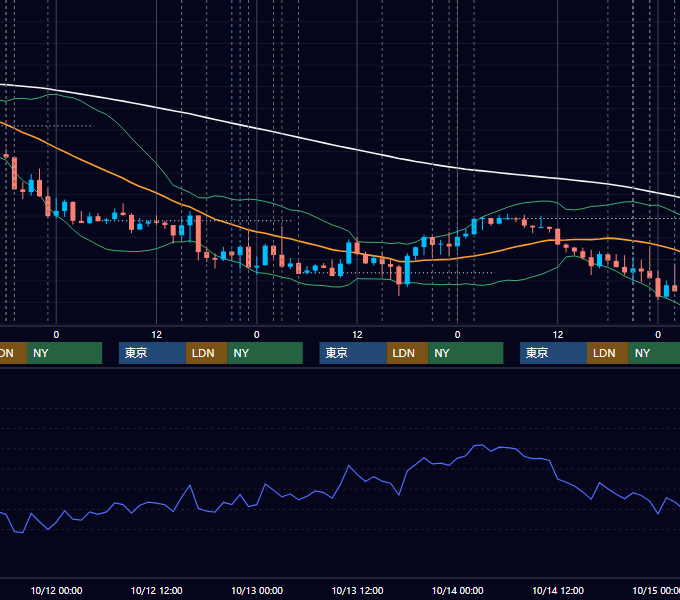
Task: Click the NY bar preceding 10/12 東京 session
Action: coord(64,353)
